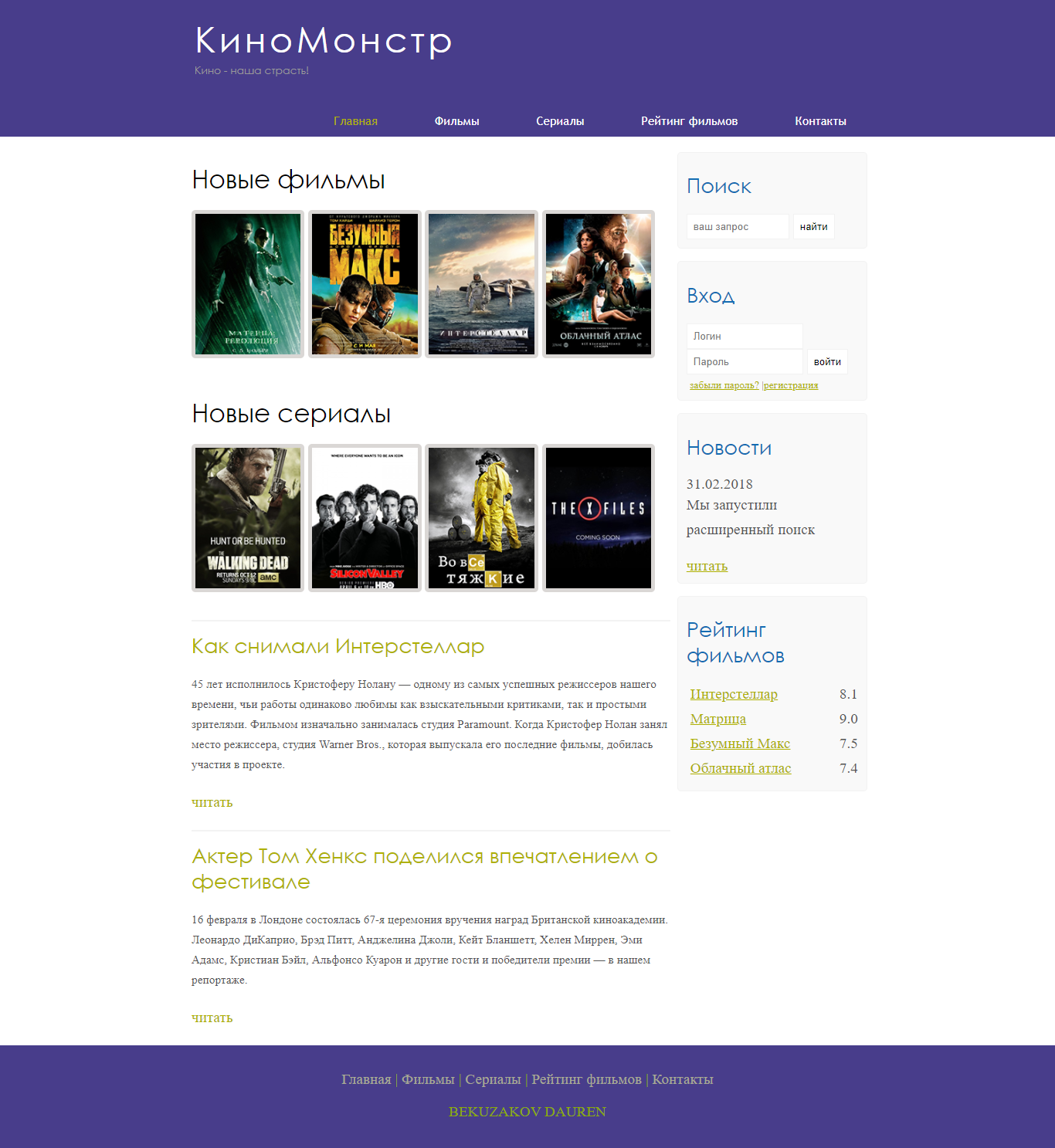Image resolution: width=1055 pixels, height=1148 pixels.
Task: Select the Interstellar poster thumbnail
Action: (481, 284)
